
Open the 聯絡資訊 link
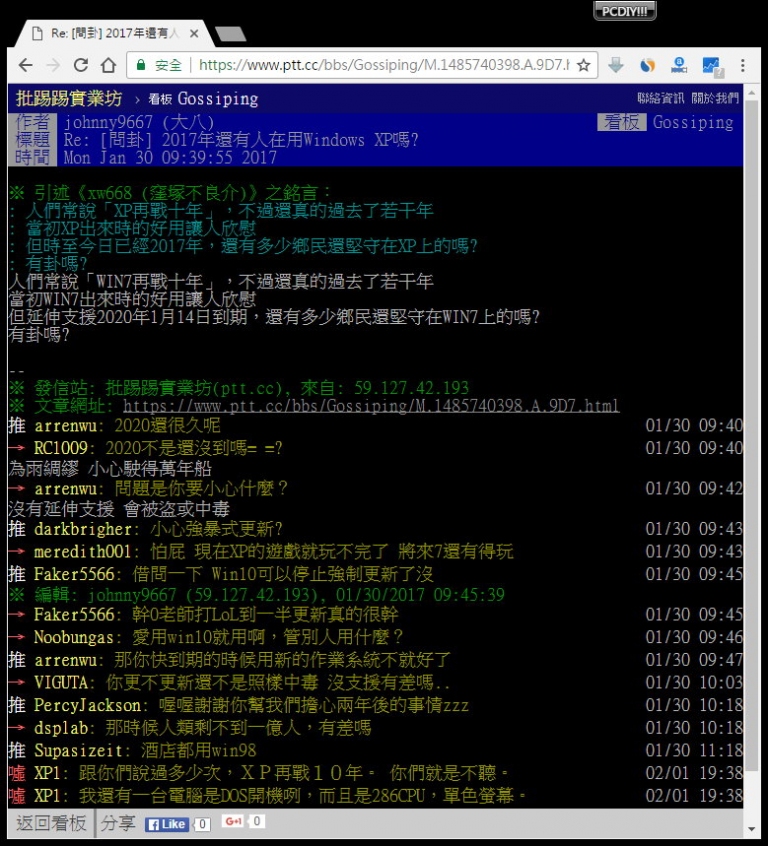660,98
